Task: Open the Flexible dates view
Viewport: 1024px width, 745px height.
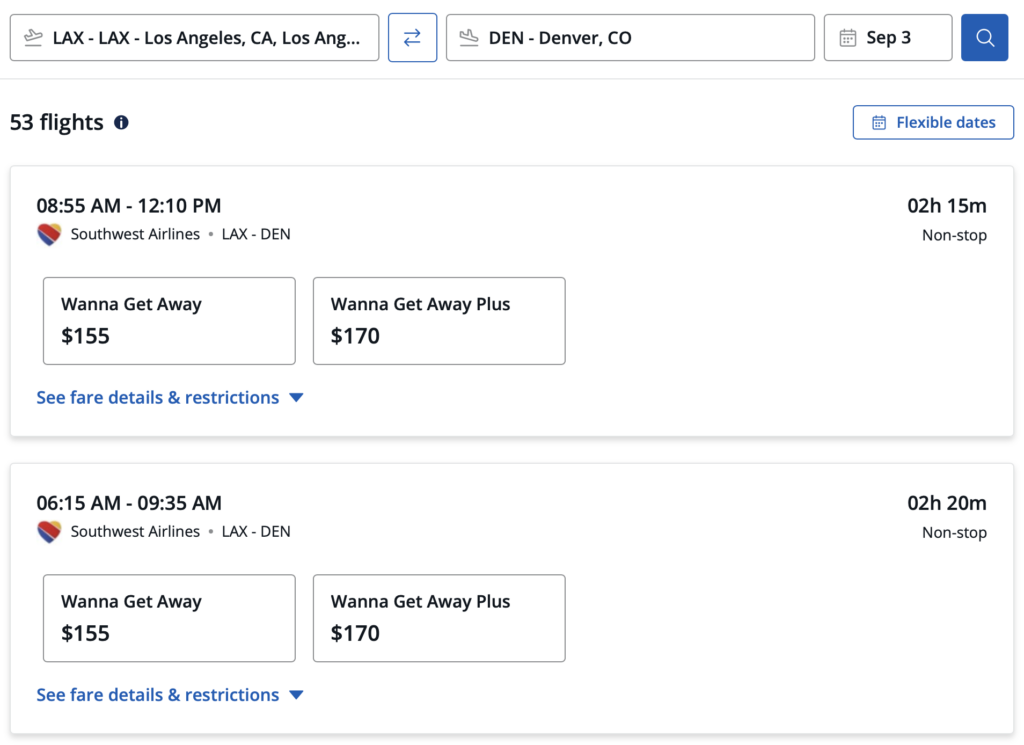Action: 932,122
